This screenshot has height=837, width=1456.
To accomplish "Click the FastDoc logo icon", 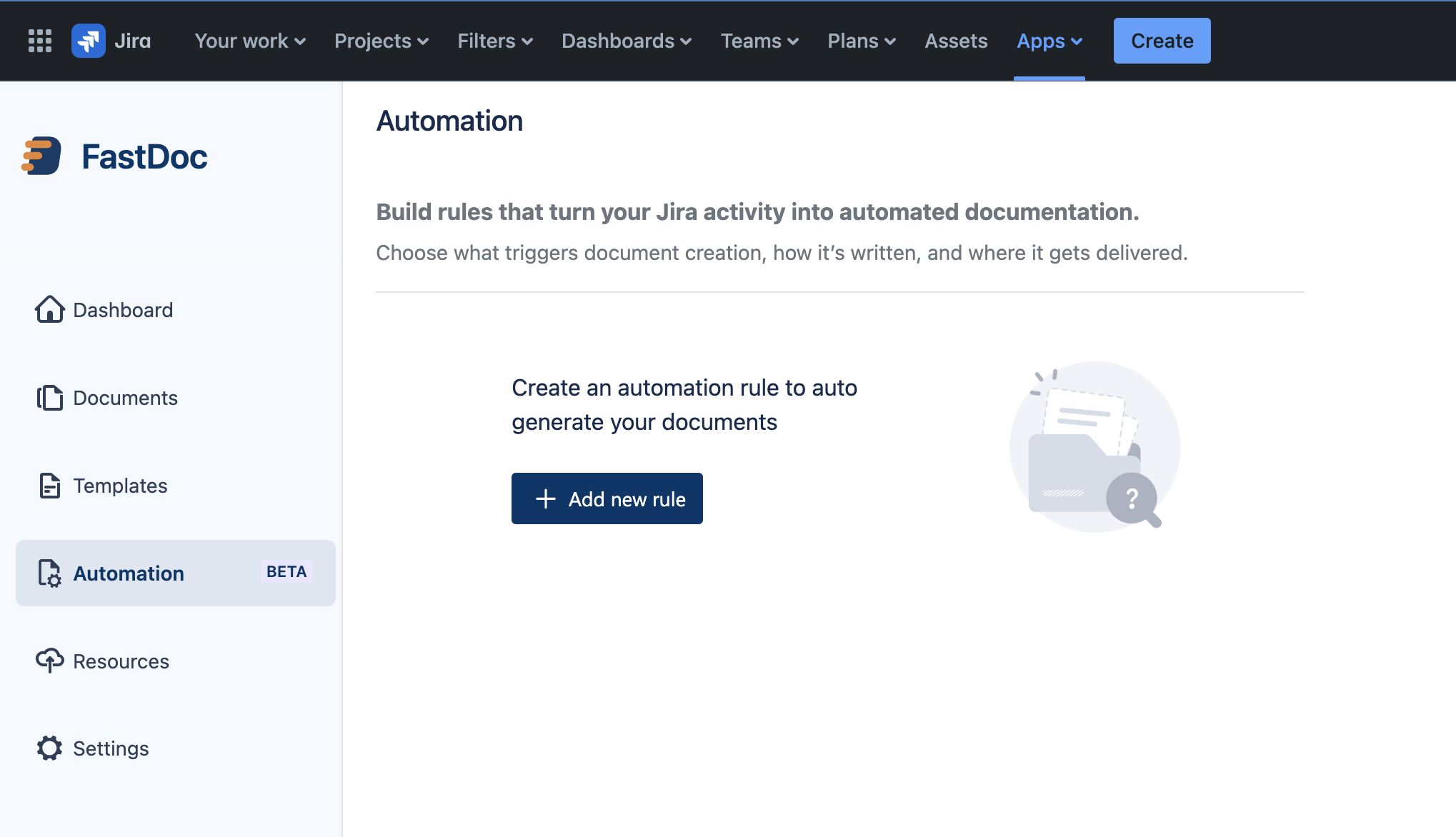I will tap(41, 156).
